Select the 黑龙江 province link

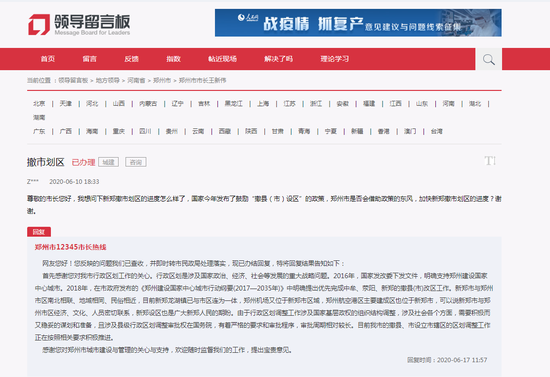point(234,103)
